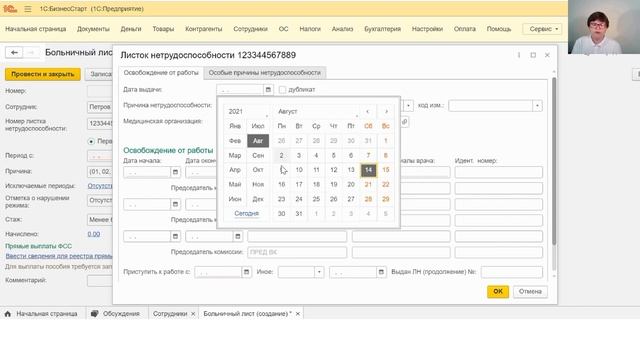
Task: Confirm the dialog with OK button
Action: (498, 291)
